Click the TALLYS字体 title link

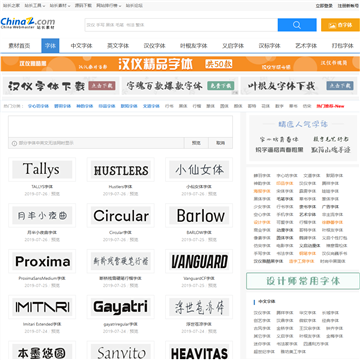[42, 187]
